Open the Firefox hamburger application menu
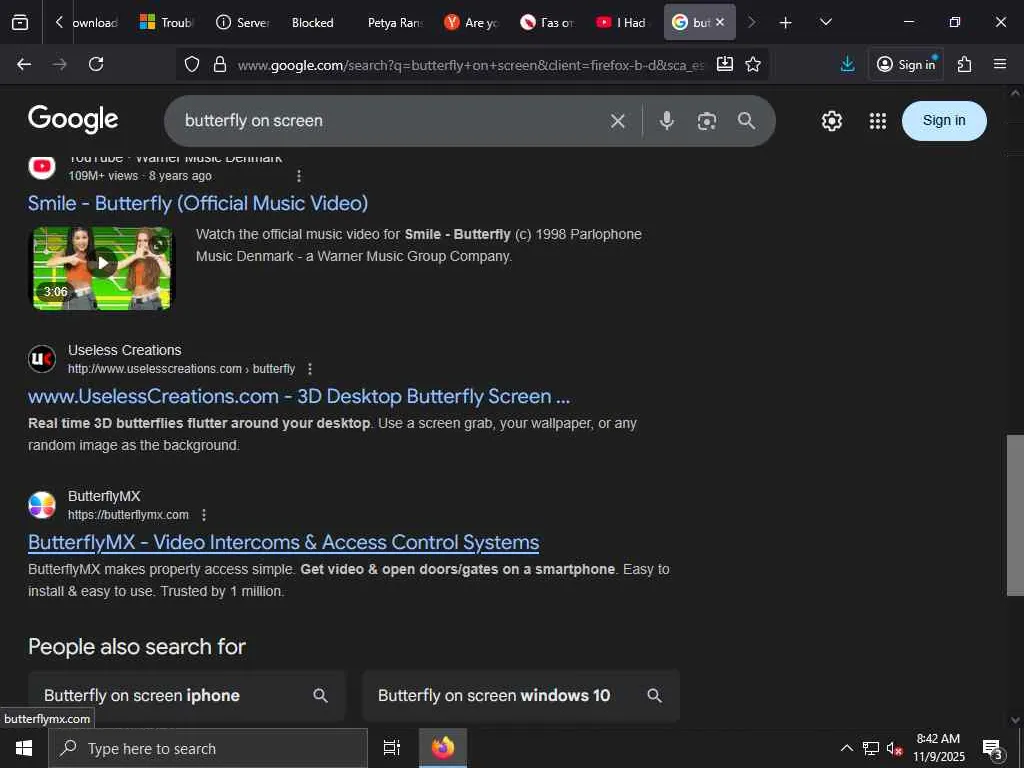 (x=1000, y=64)
